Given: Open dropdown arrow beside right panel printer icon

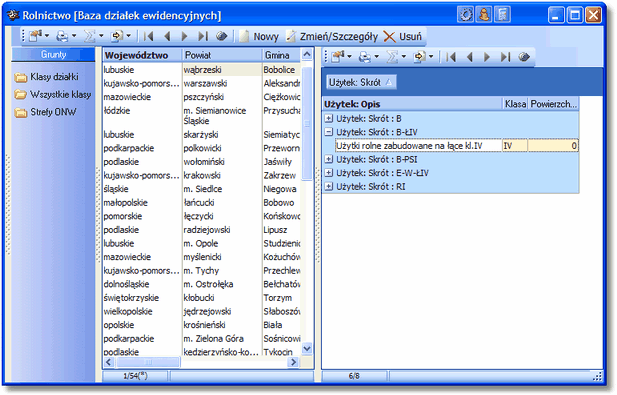Looking at the screenshot, I should (377, 57).
